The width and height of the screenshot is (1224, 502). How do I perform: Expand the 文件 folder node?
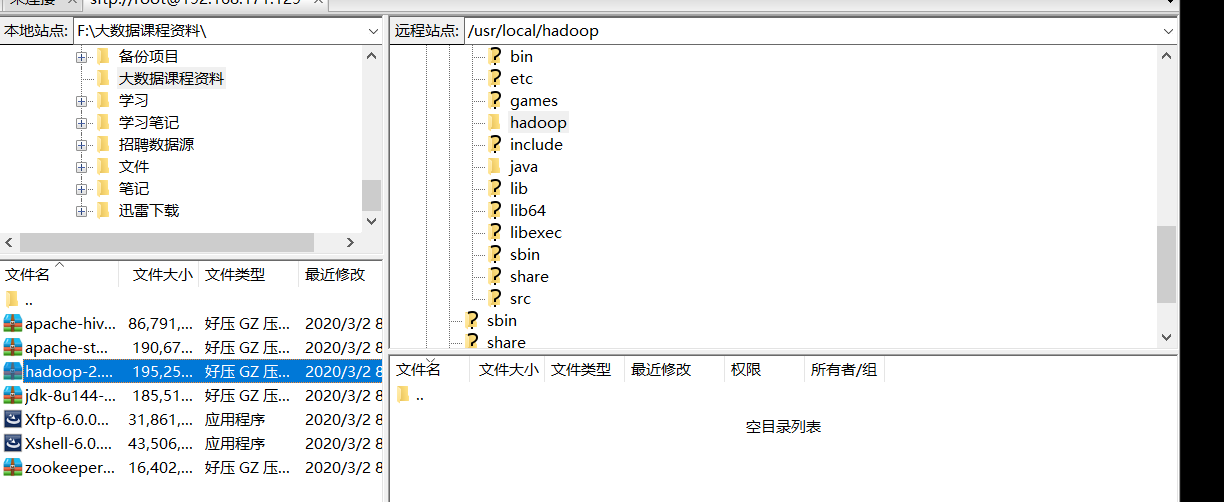click(x=82, y=167)
